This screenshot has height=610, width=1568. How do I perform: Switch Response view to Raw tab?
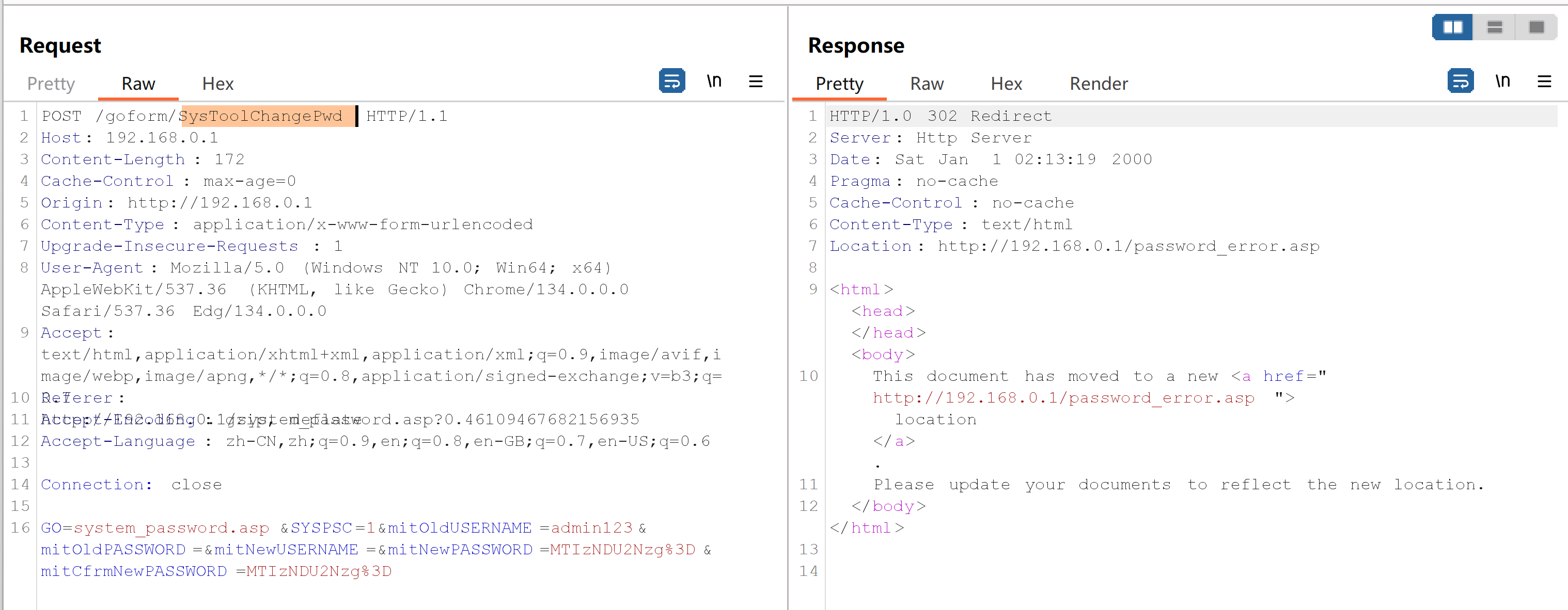tap(927, 84)
